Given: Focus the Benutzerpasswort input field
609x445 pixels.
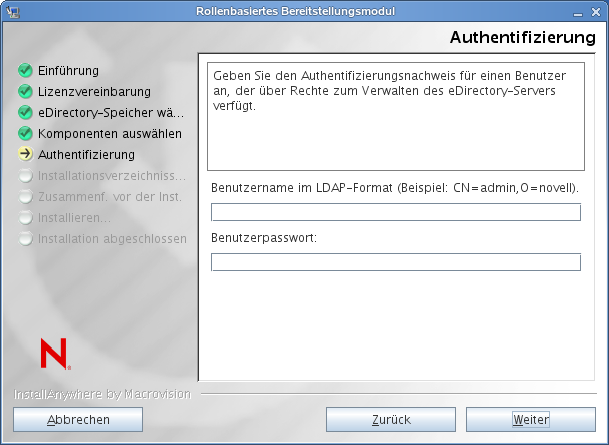Looking at the screenshot, I should click(x=395, y=262).
